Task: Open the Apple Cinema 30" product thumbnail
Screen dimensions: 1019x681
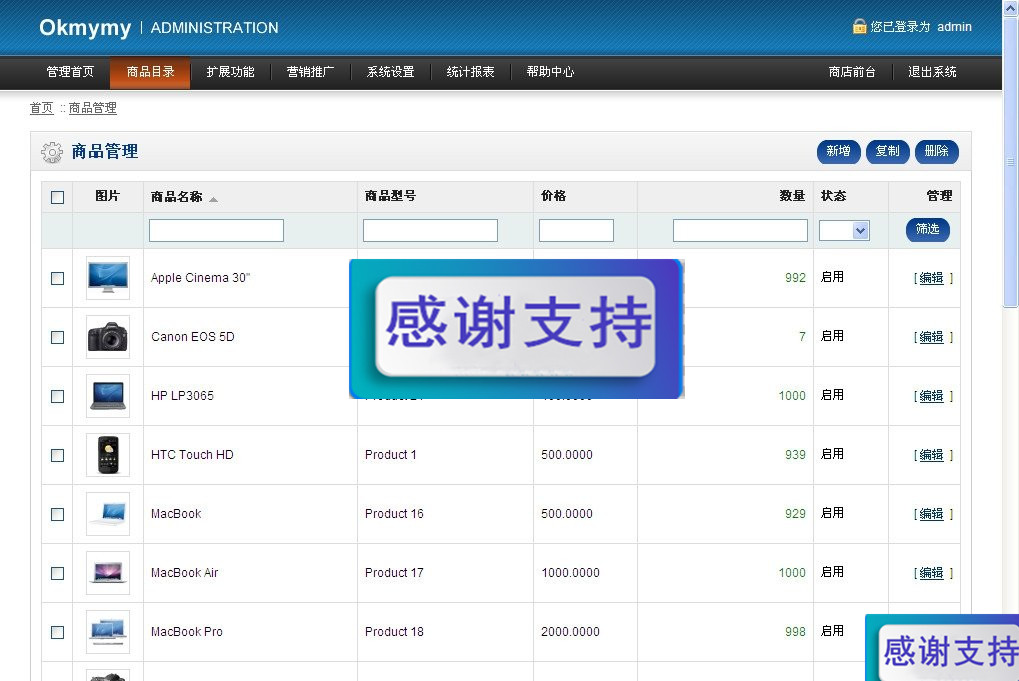Action: point(108,277)
